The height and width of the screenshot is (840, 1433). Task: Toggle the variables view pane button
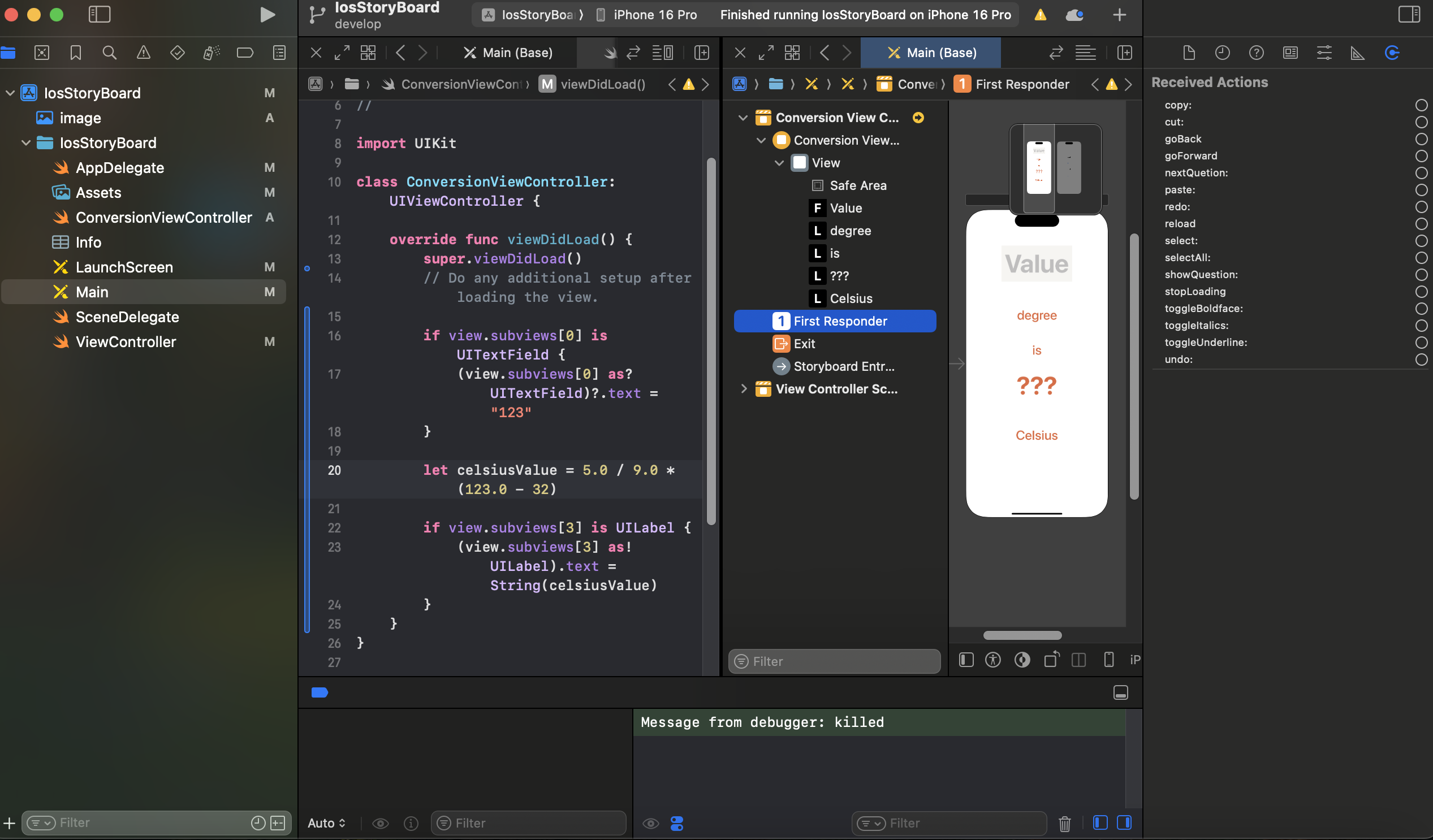click(x=1100, y=822)
